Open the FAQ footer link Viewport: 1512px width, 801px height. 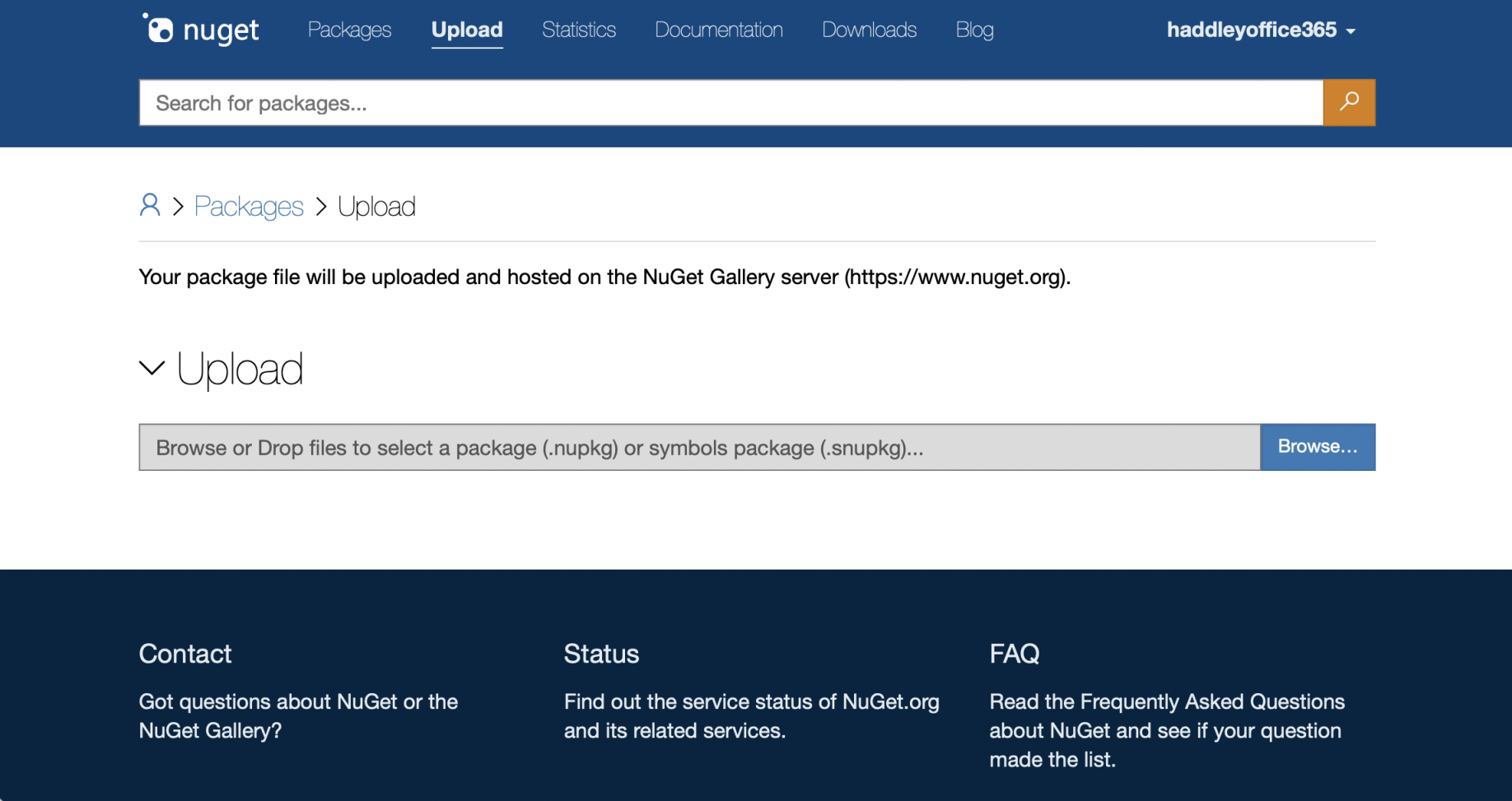(x=1014, y=654)
